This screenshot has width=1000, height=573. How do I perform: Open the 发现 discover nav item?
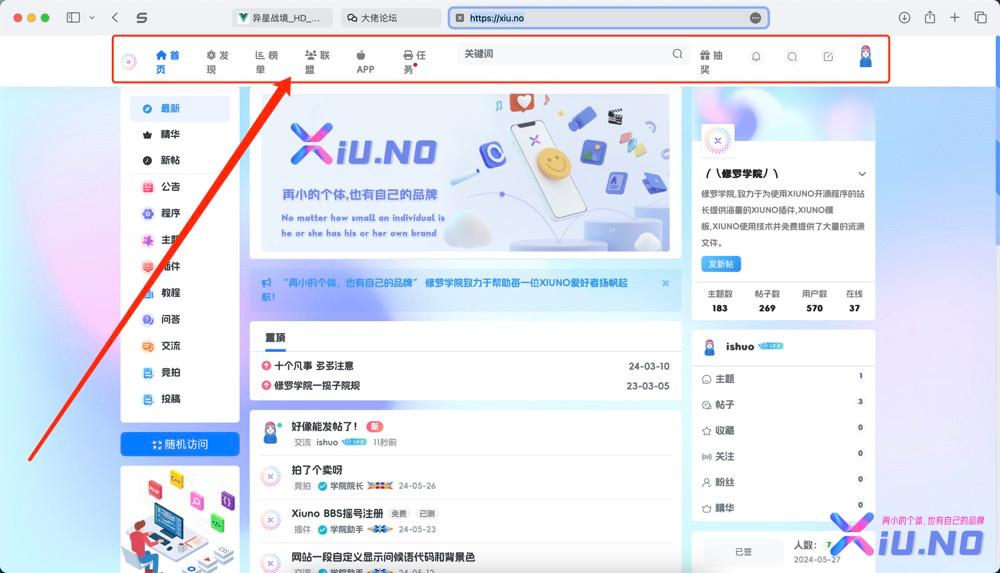click(217, 62)
